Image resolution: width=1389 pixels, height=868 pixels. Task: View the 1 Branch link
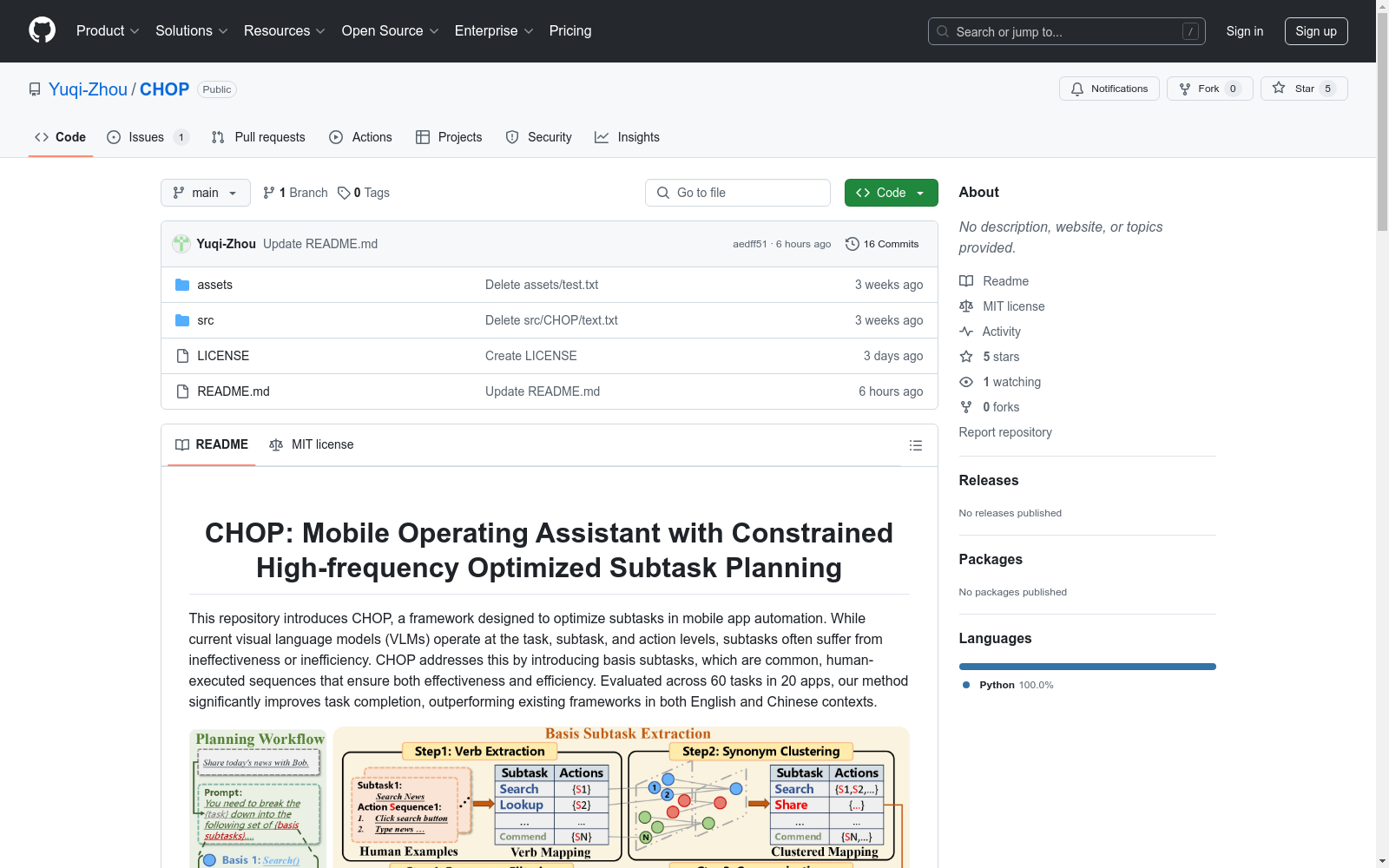click(x=295, y=193)
